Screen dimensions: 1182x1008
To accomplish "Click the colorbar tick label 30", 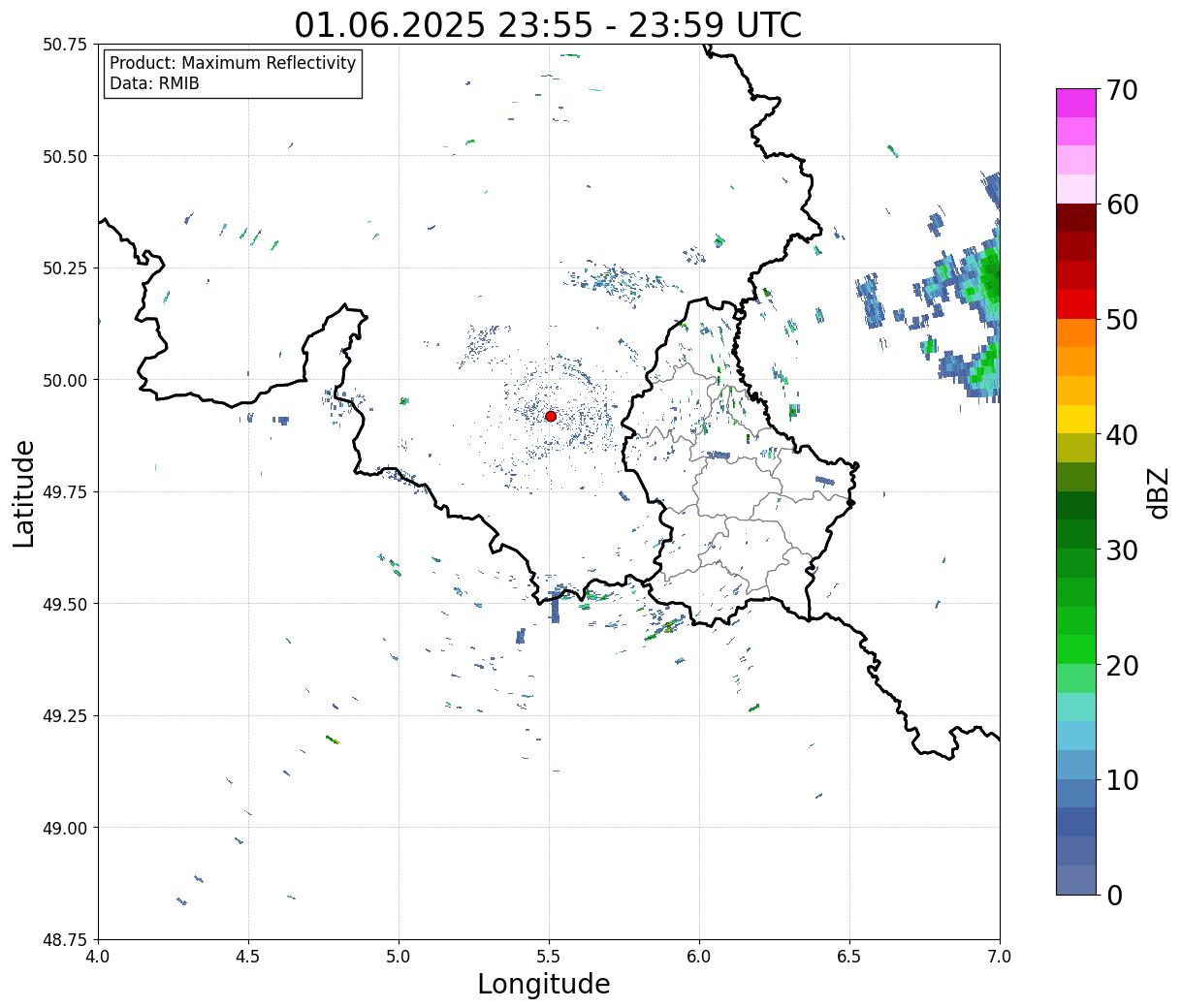I will [1122, 551].
